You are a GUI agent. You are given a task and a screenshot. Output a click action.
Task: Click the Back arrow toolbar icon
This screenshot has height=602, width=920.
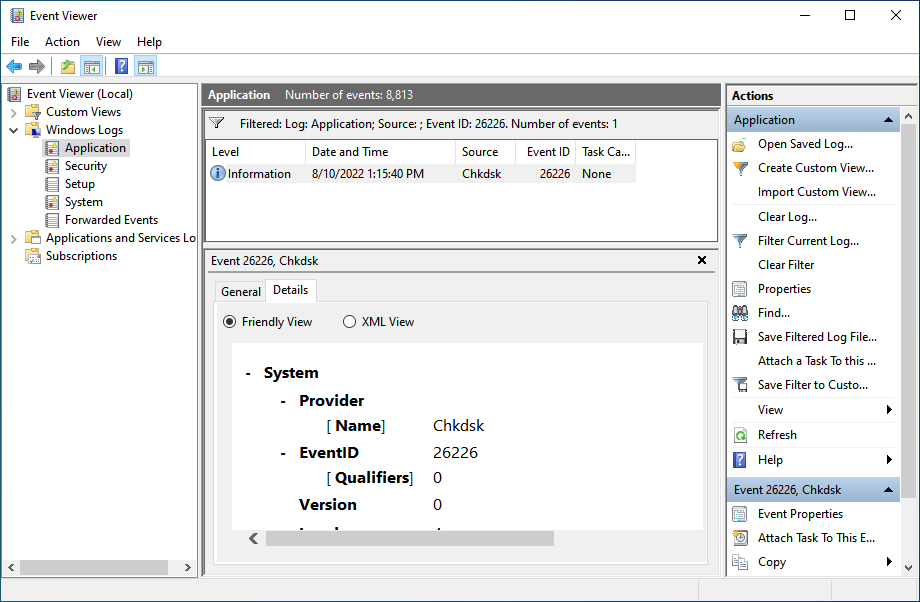(x=14, y=66)
